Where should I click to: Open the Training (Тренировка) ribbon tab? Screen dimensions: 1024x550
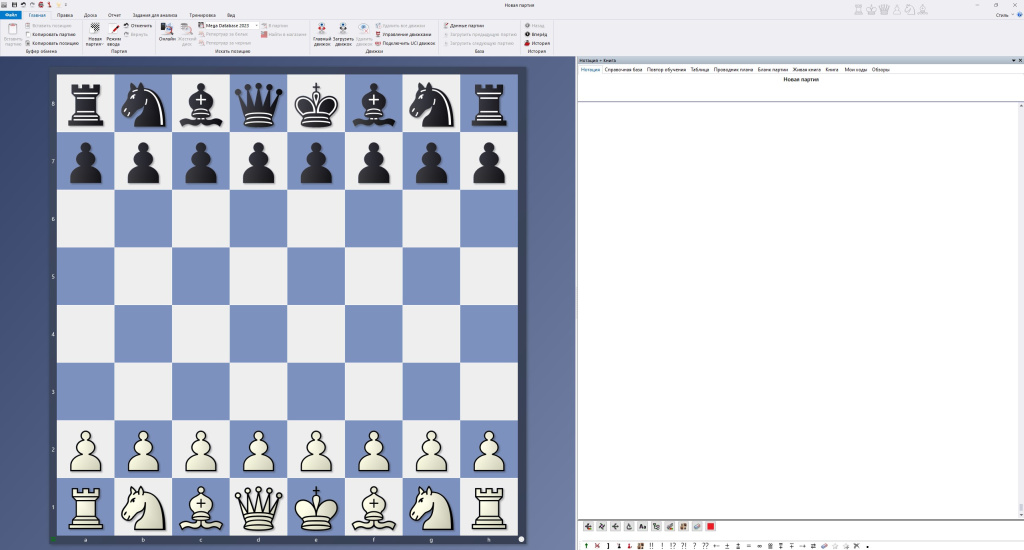tap(202, 15)
